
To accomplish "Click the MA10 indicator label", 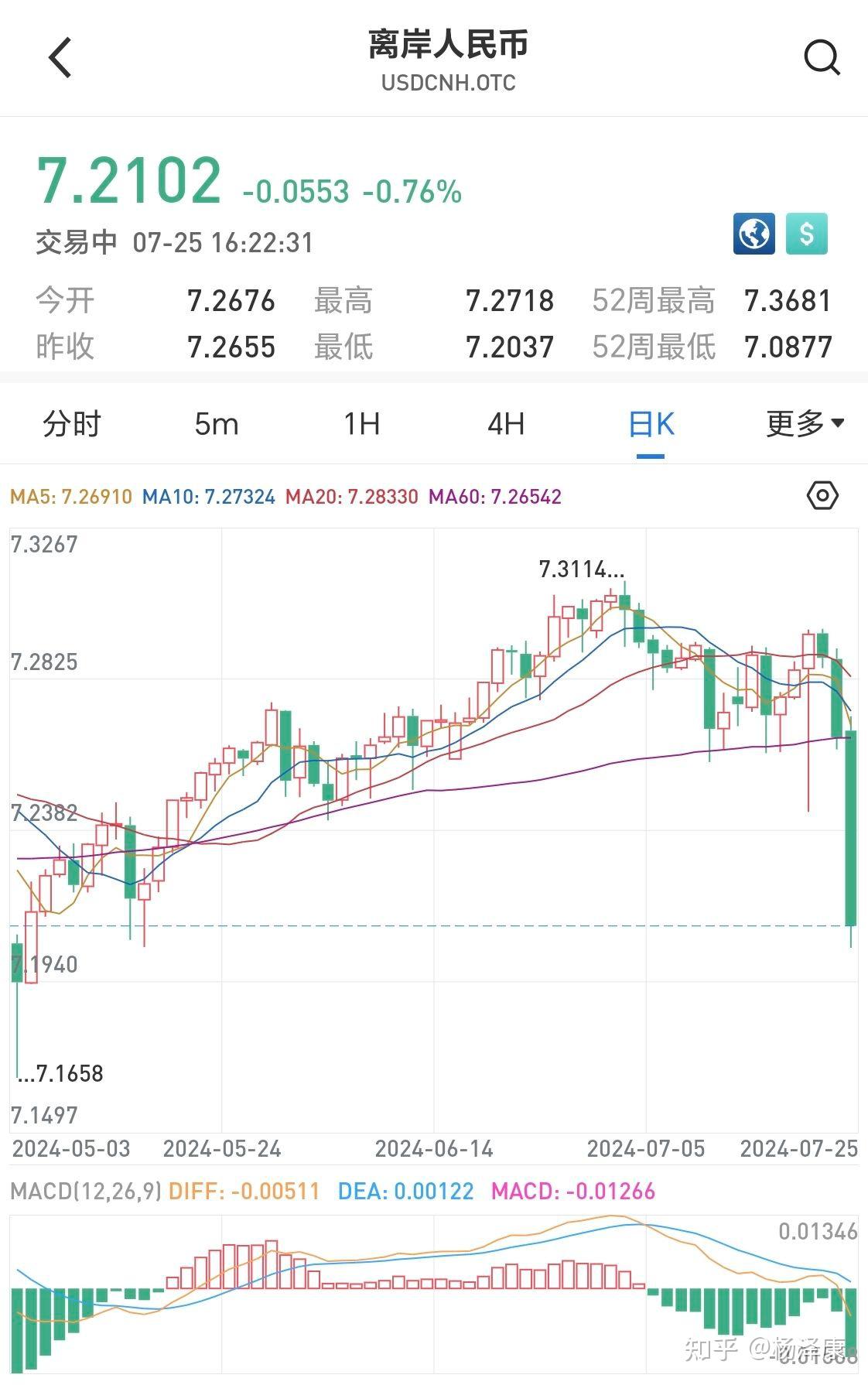I will click(209, 497).
